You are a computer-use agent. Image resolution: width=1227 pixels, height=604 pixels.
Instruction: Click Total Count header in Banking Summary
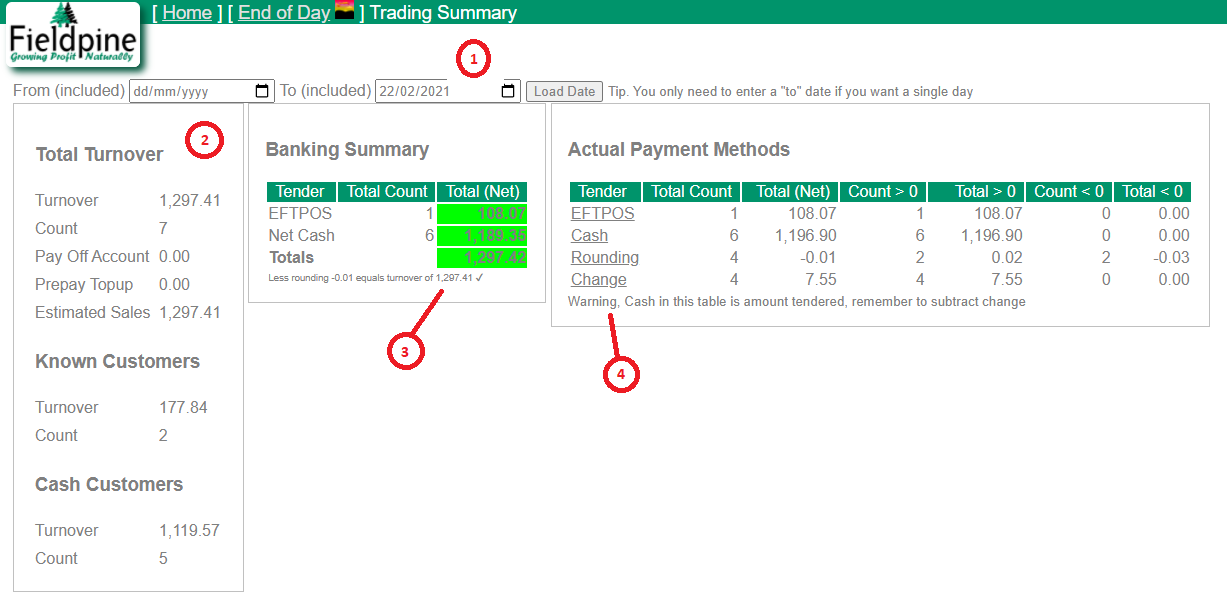(x=386, y=191)
